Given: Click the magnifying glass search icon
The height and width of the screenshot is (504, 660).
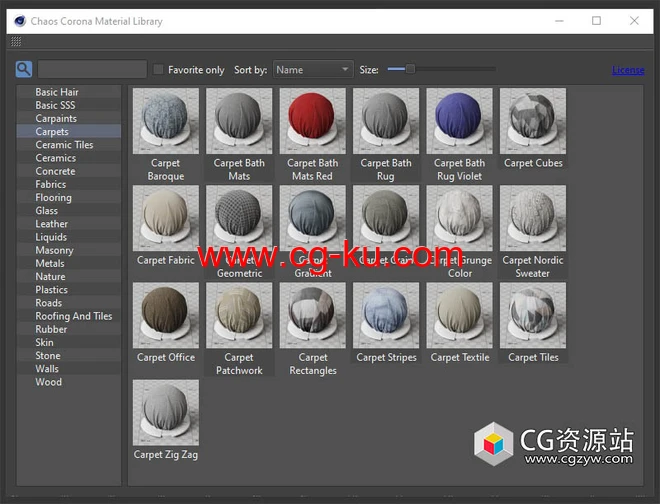Looking at the screenshot, I should pos(24,69).
